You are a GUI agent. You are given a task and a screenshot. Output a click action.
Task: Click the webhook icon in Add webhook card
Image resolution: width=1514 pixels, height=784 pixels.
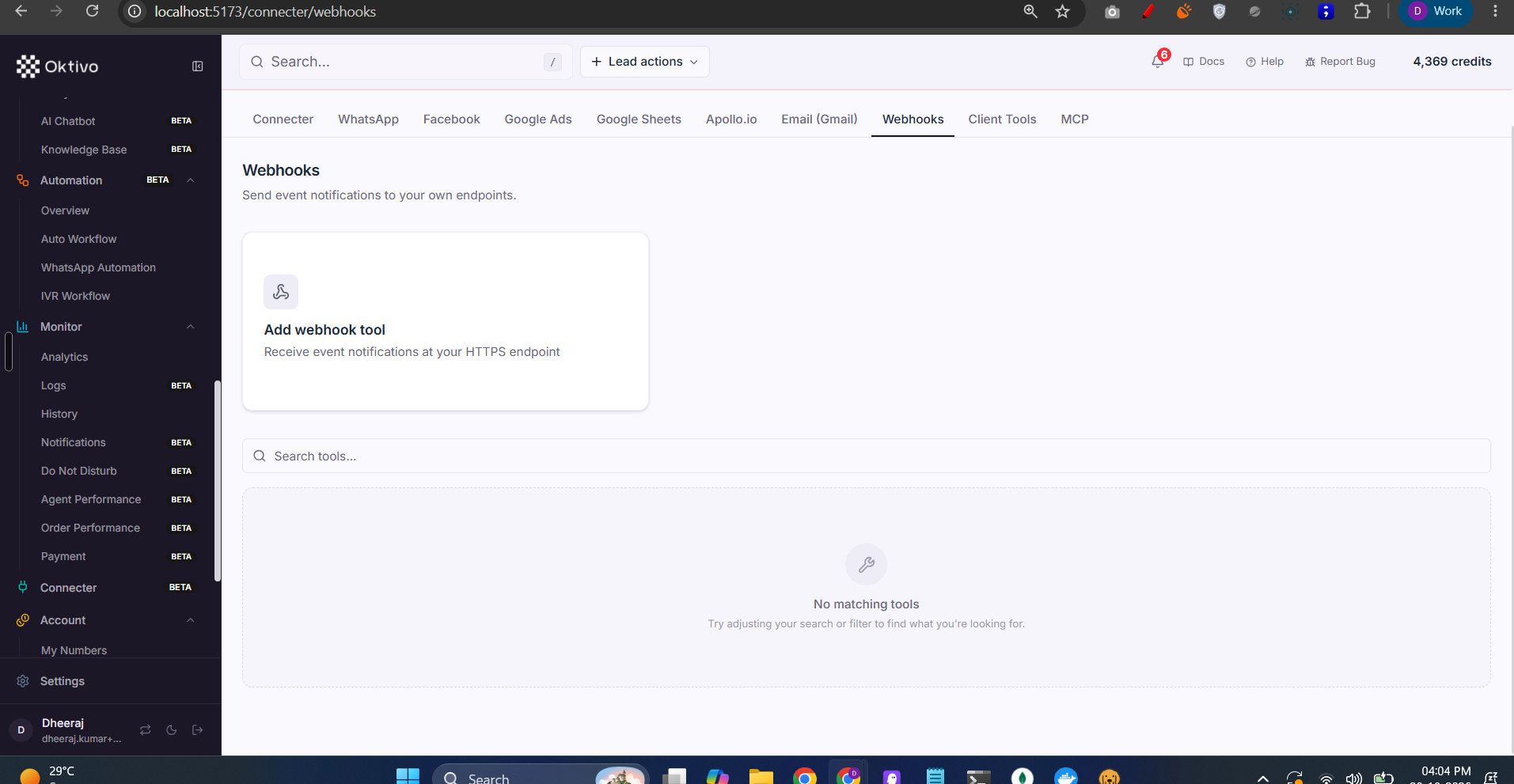(281, 292)
